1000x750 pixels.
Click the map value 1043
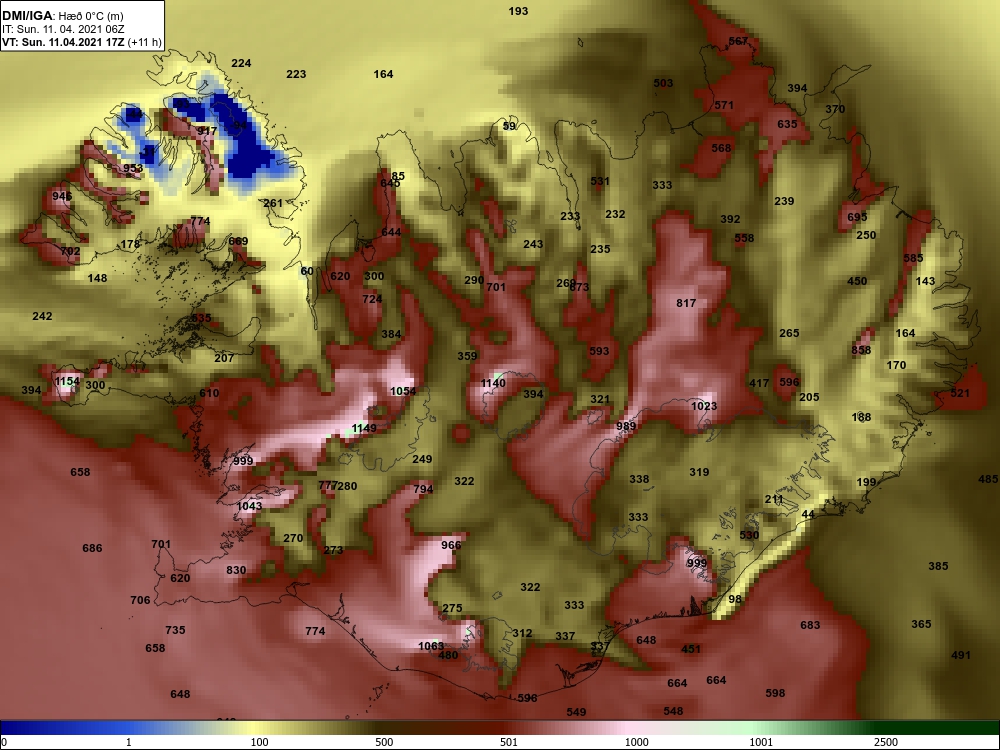pos(249,506)
